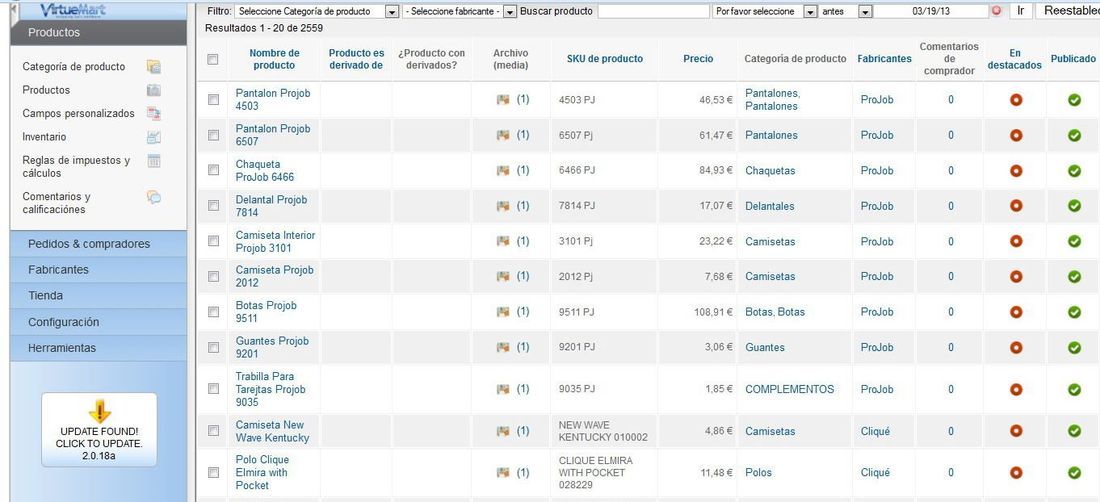Toggle featured status for Camiseta New Wave Kentucky
This screenshot has height=502, width=1100.
[1016, 430]
